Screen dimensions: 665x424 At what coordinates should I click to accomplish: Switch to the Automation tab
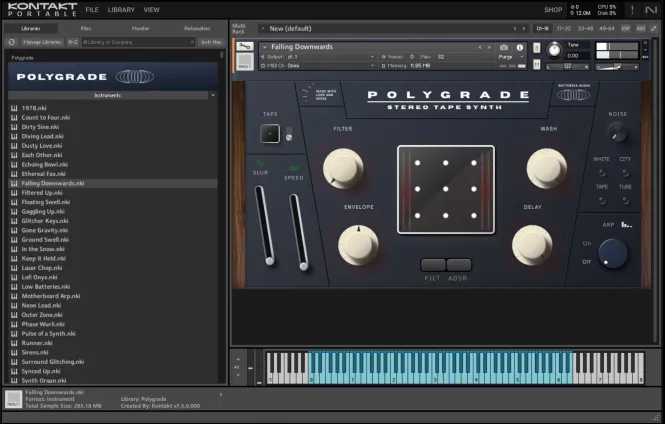click(197, 28)
